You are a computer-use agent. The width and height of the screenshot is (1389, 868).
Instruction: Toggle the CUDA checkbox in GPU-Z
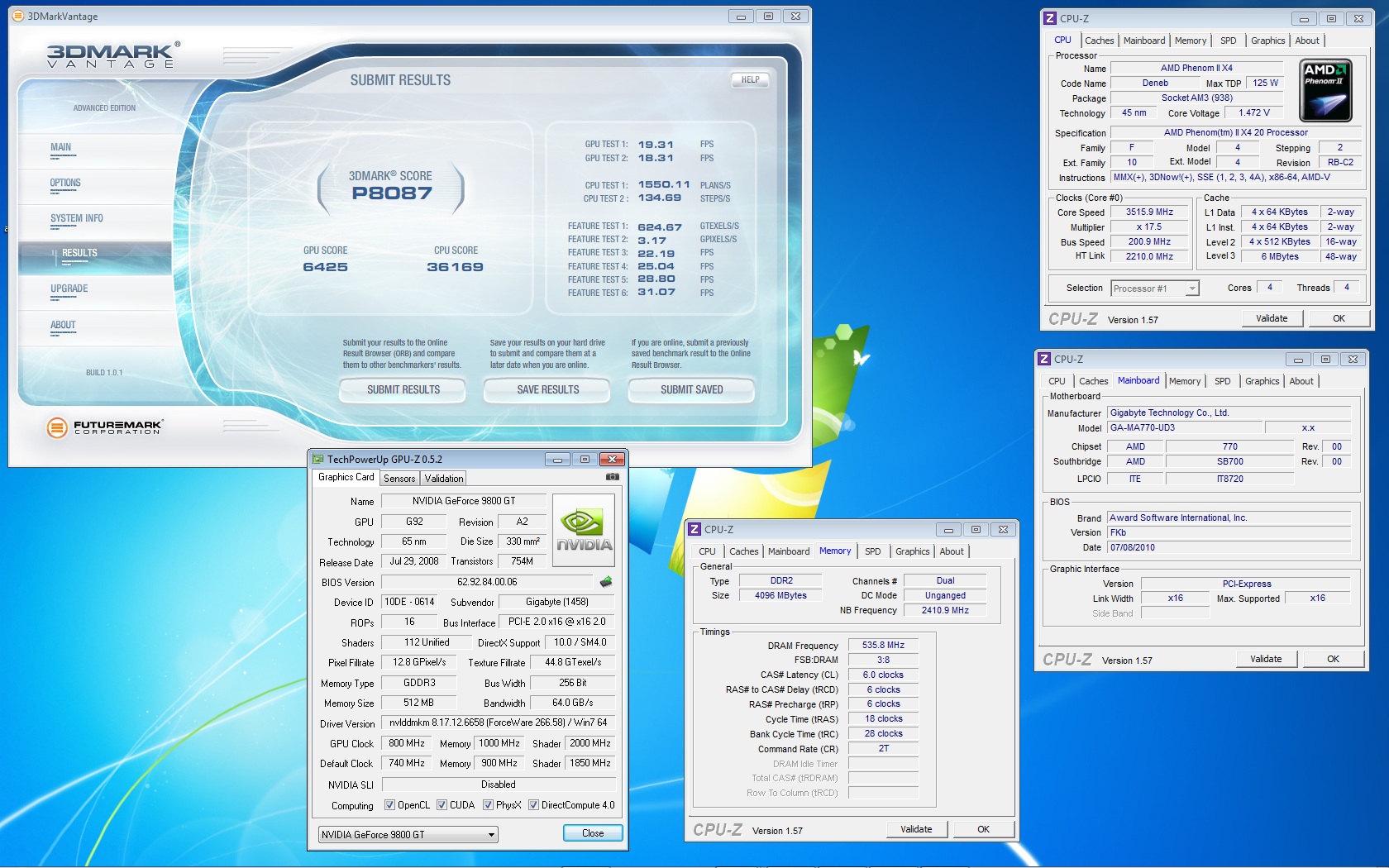tap(442, 805)
